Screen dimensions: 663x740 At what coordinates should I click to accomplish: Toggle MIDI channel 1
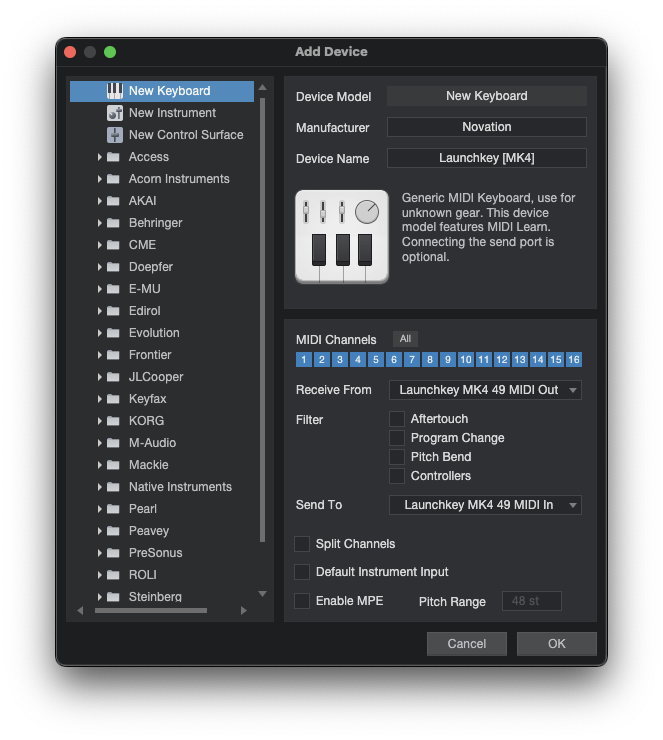[x=304, y=360]
